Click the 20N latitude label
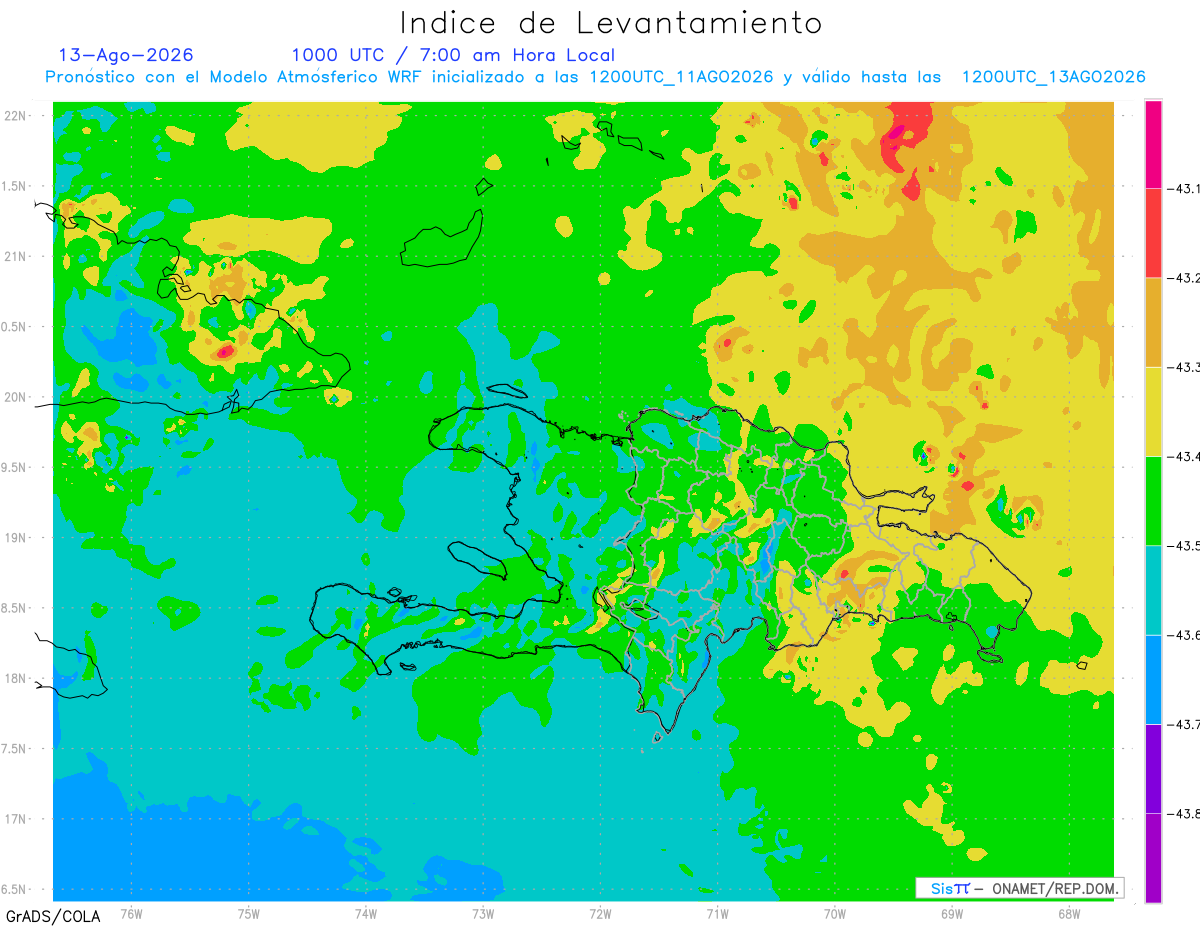This screenshot has height=927, width=1200. [17, 397]
